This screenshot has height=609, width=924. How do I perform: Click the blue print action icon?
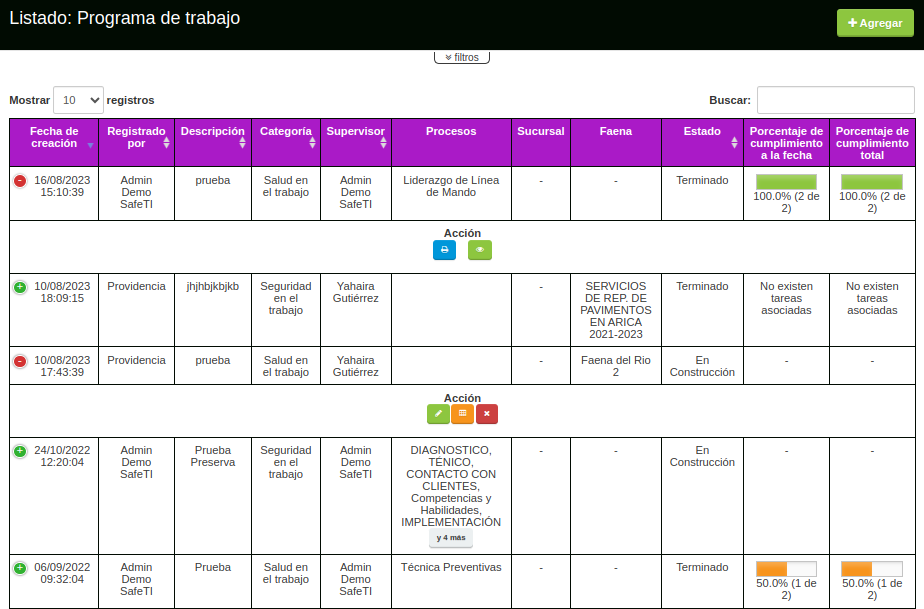[x=444, y=250]
